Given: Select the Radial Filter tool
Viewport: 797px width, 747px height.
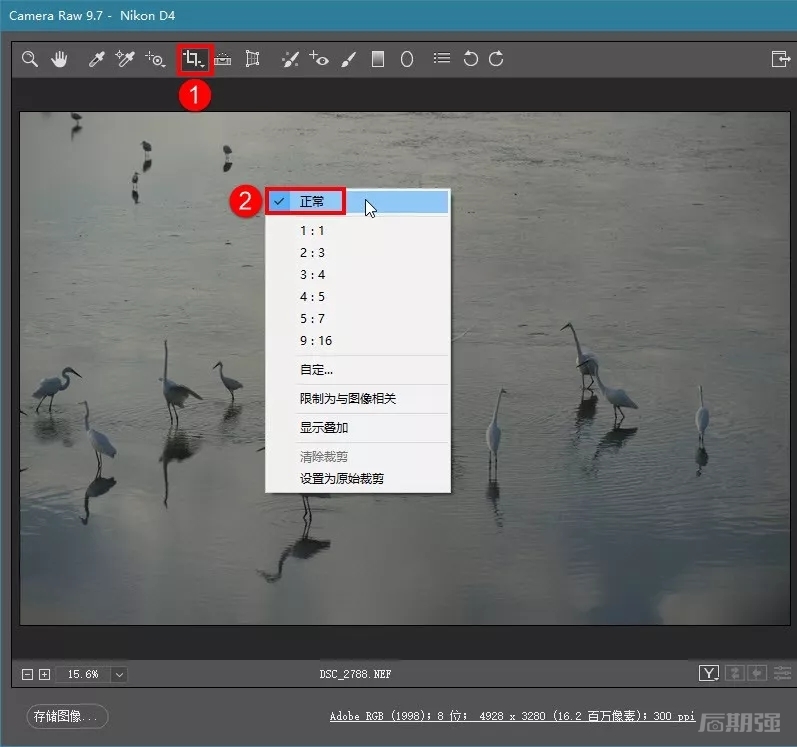Looking at the screenshot, I should (x=407, y=59).
